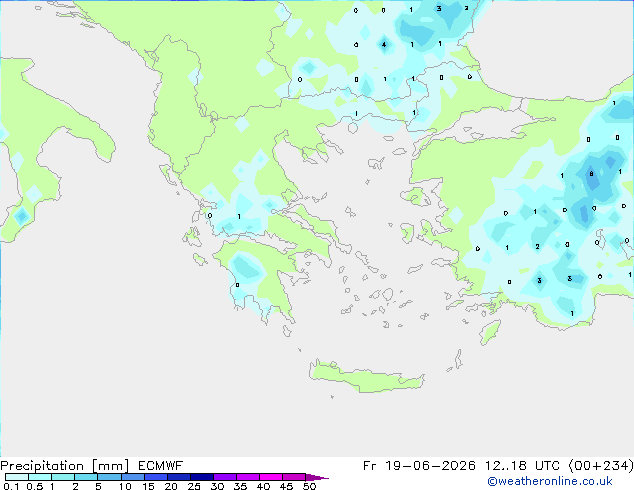Viewport: 634px width, 490px height.
Task: Click the 30–35 mm purple swatch
Action: point(225,477)
